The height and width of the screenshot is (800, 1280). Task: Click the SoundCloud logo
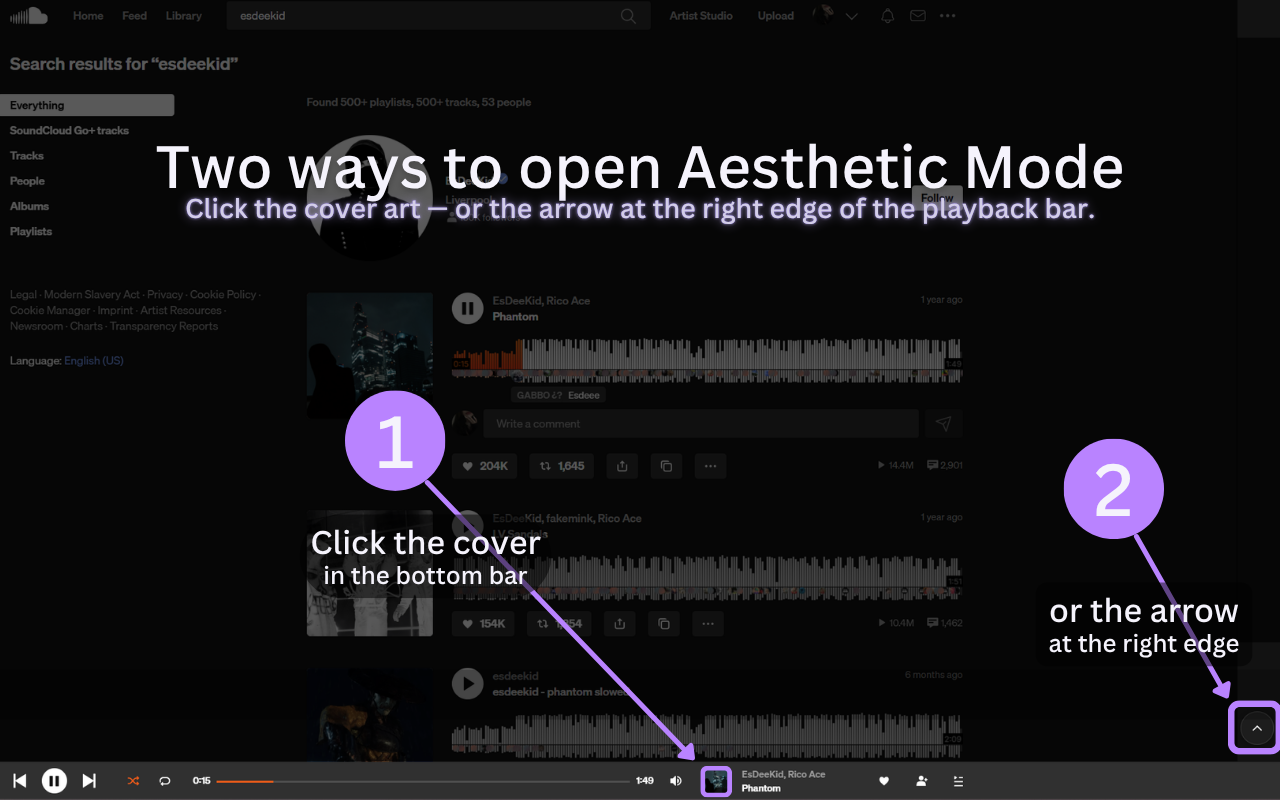(29, 15)
